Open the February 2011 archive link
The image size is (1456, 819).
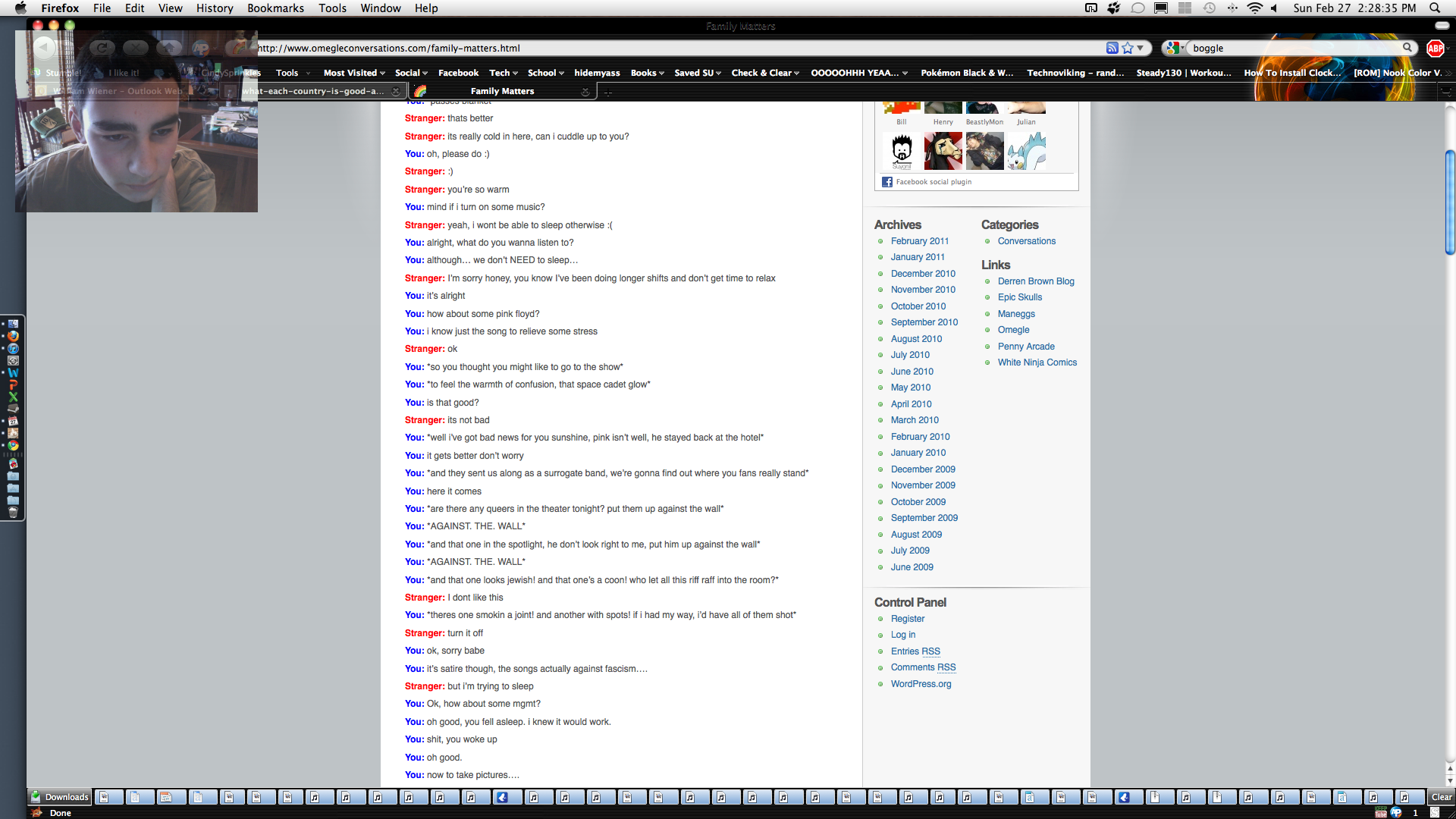coord(919,241)
